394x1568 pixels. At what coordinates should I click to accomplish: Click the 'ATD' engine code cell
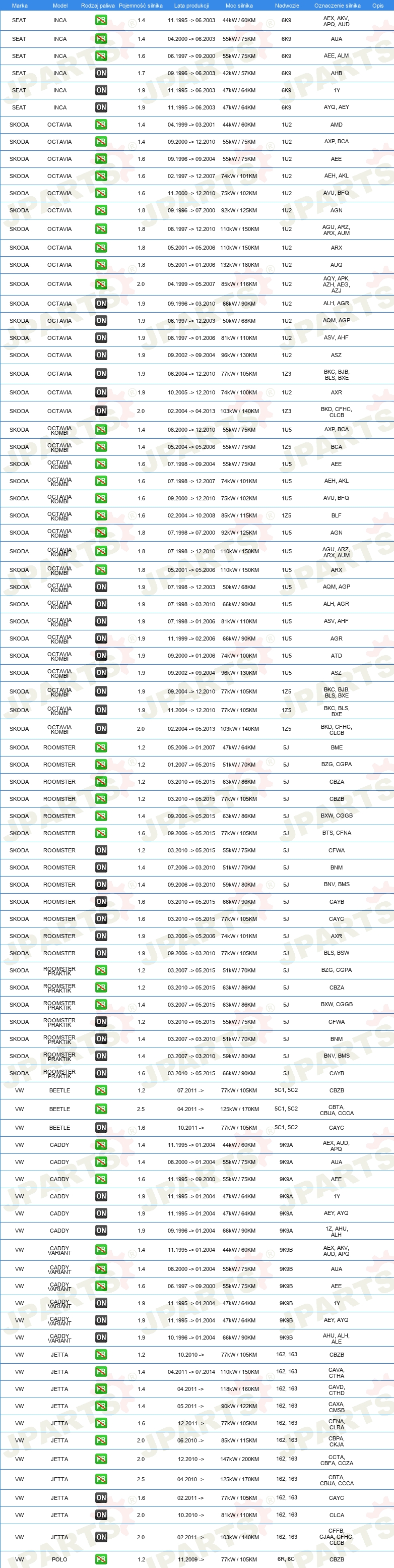[x=336, y=656]
